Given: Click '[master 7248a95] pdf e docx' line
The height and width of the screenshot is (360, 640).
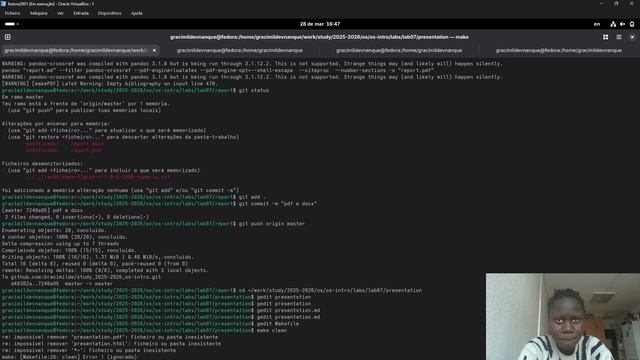Looking at the screenshot, I should (x=42, y=210).
